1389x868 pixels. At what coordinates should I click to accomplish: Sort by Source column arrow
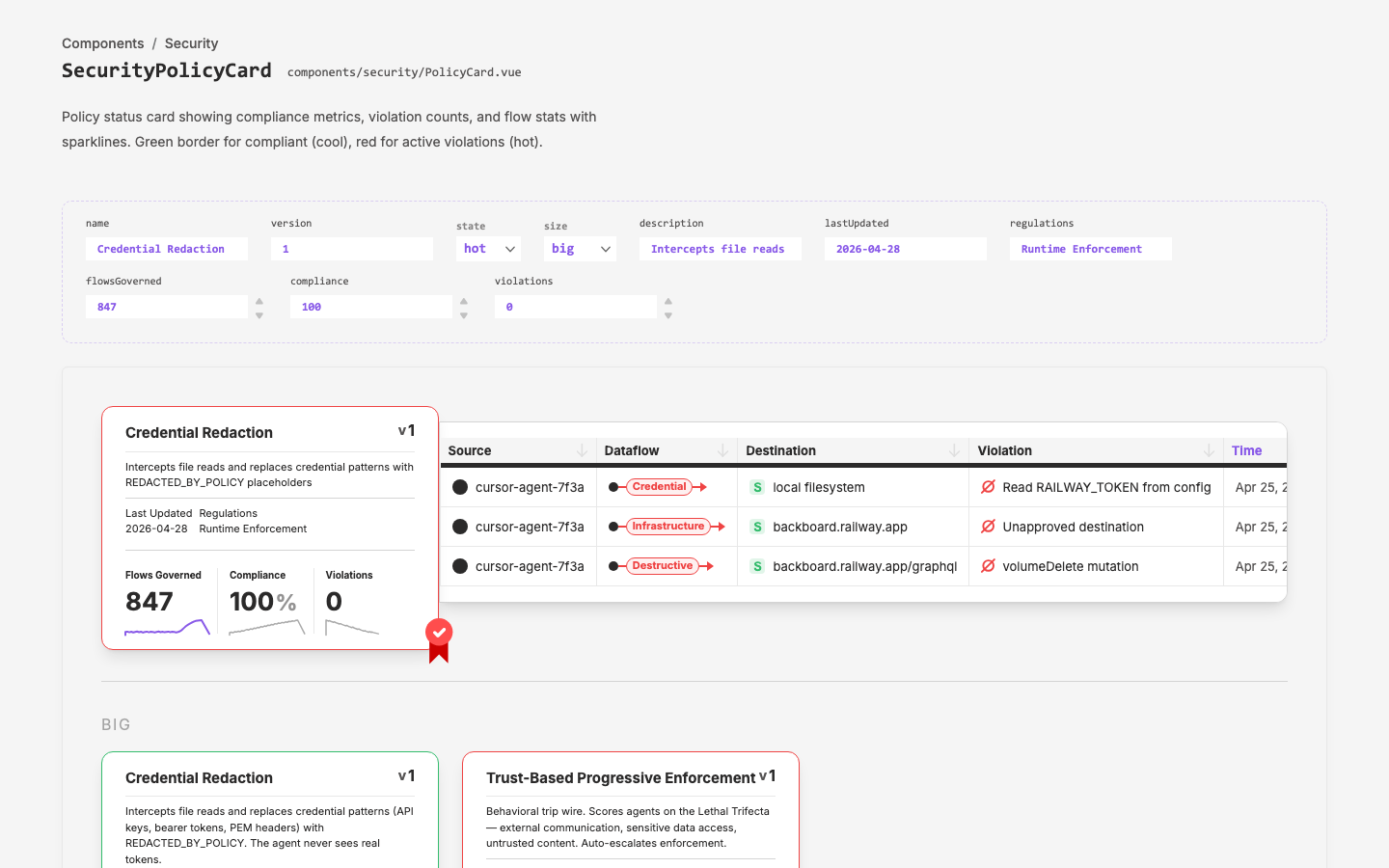coord(582,450)
